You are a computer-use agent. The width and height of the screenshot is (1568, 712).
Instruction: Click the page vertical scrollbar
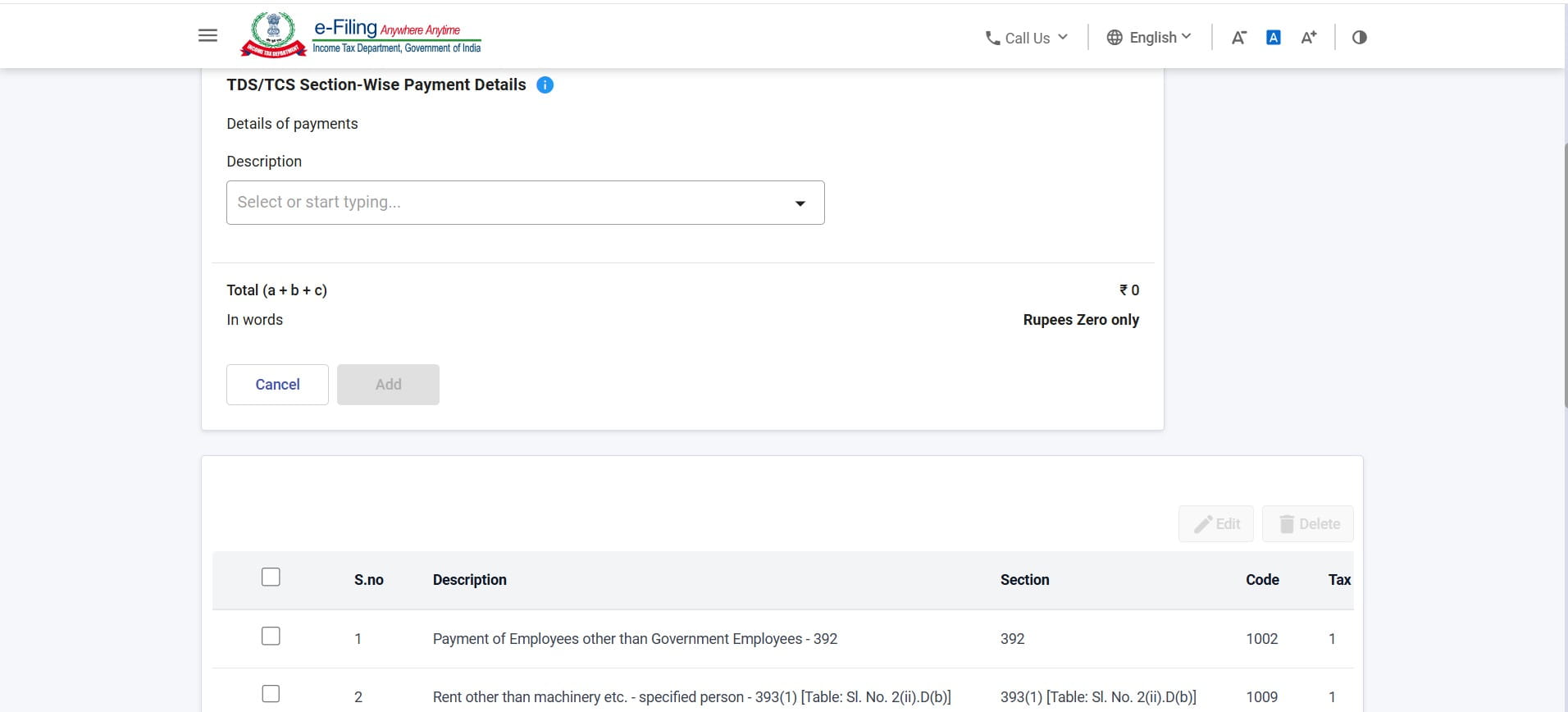click(x=1565, y=275)
